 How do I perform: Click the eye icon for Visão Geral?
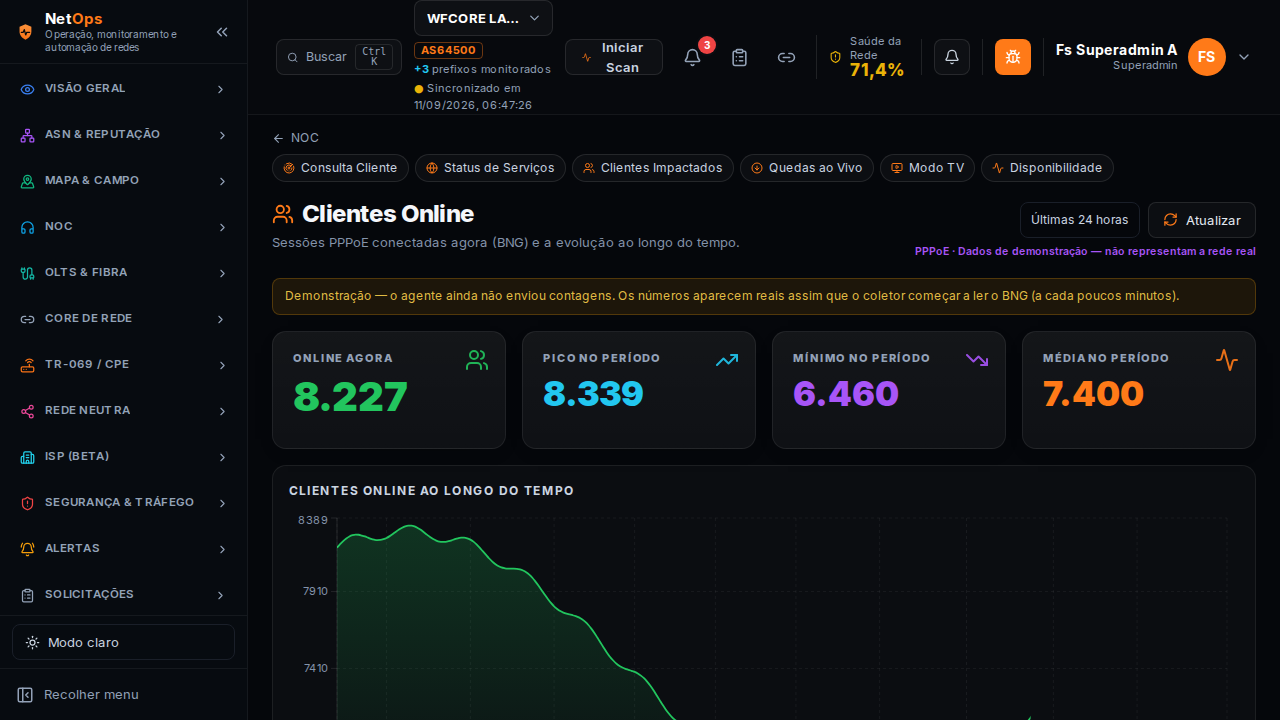(28, 89)
